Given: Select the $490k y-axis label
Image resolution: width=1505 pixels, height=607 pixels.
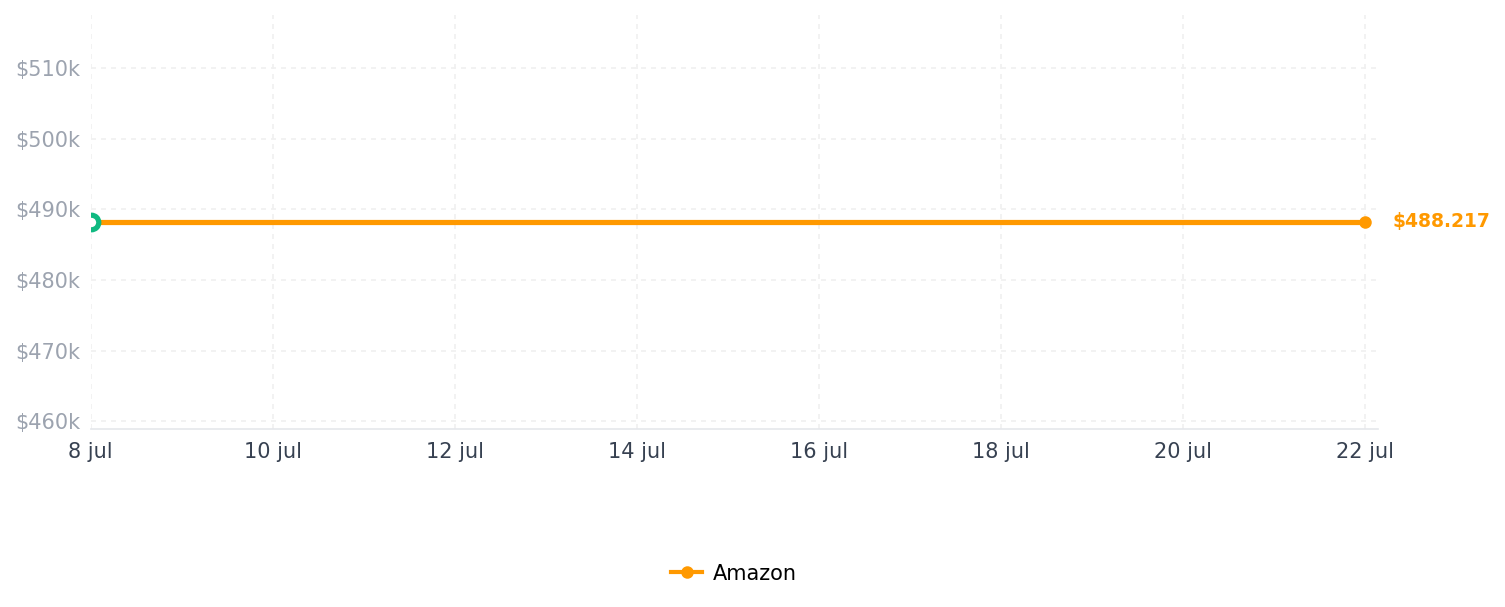Looking at the screenshot, I should coord(48,210).
